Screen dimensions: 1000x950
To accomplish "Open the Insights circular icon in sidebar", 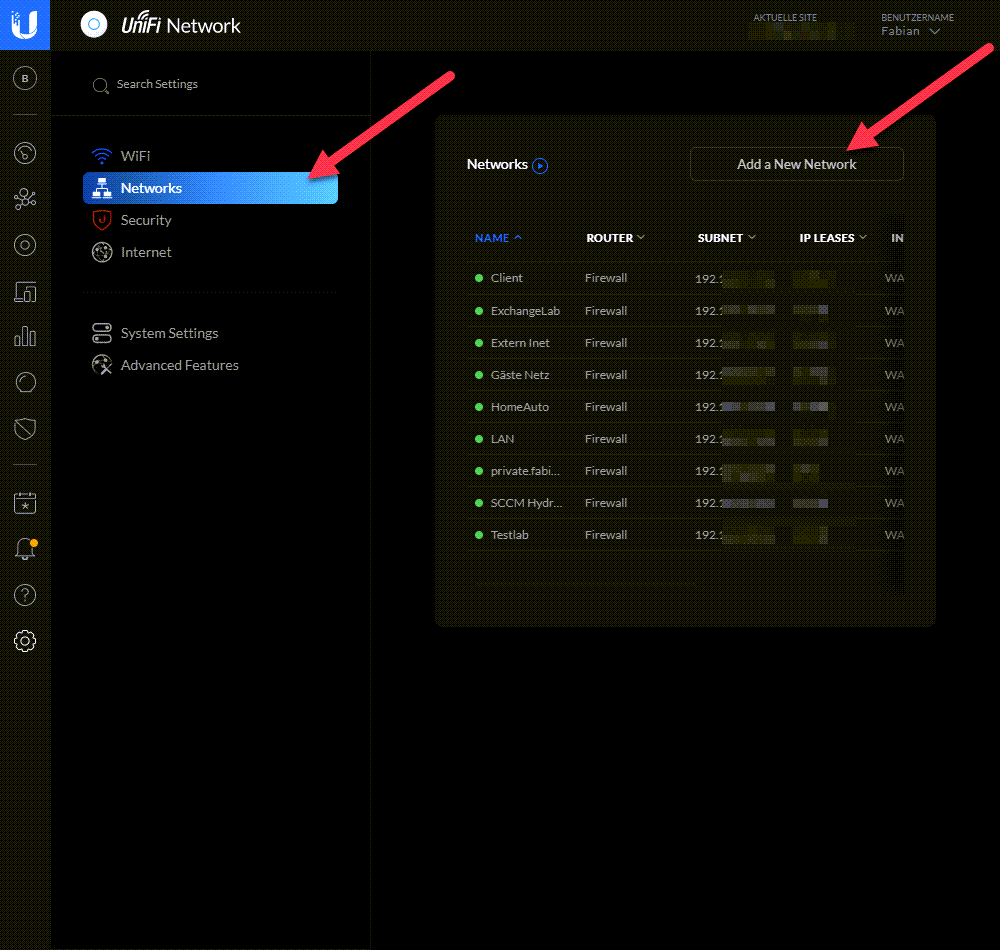I will point(25,383).
